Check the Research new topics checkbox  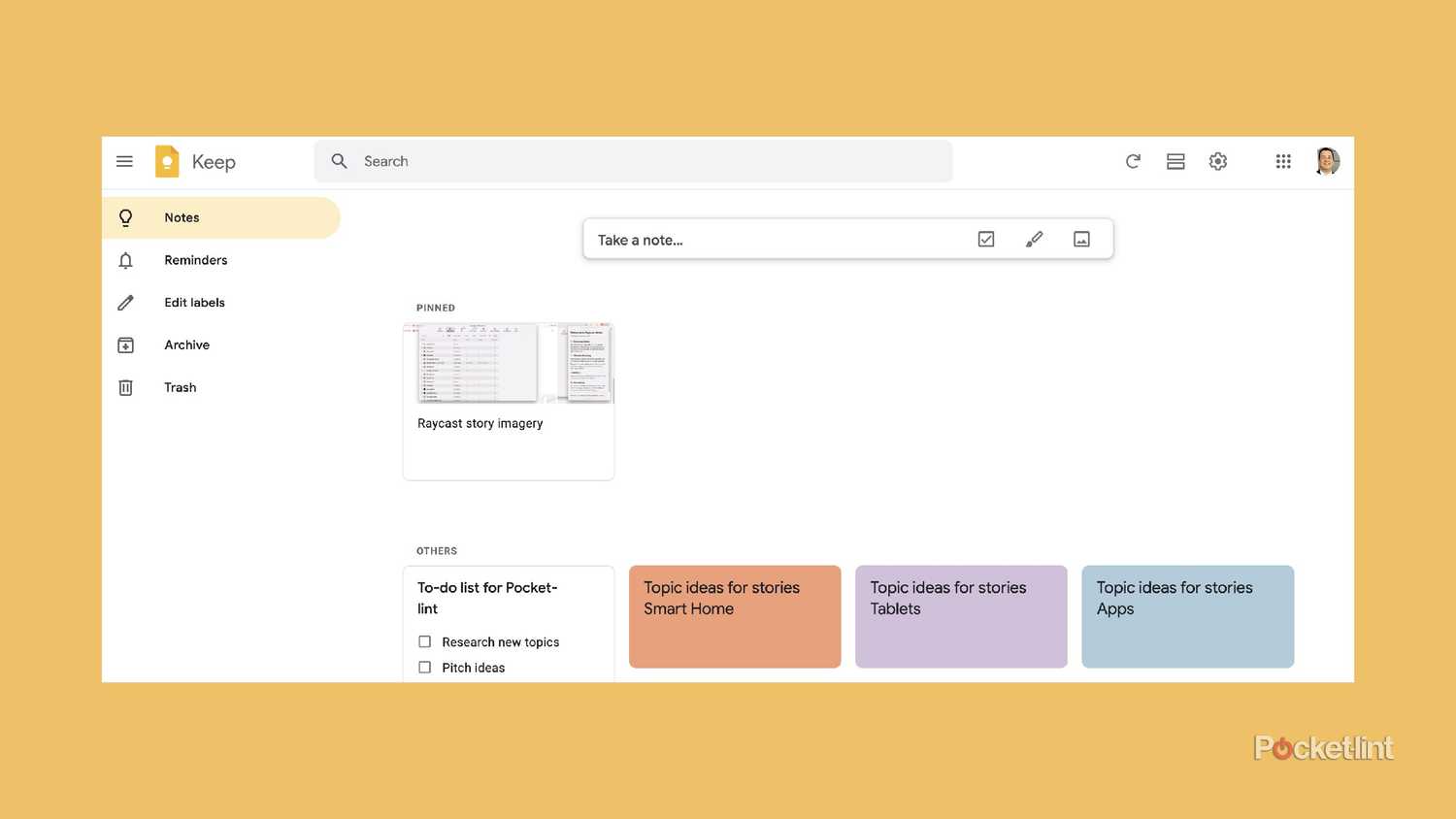coord(424,641)
